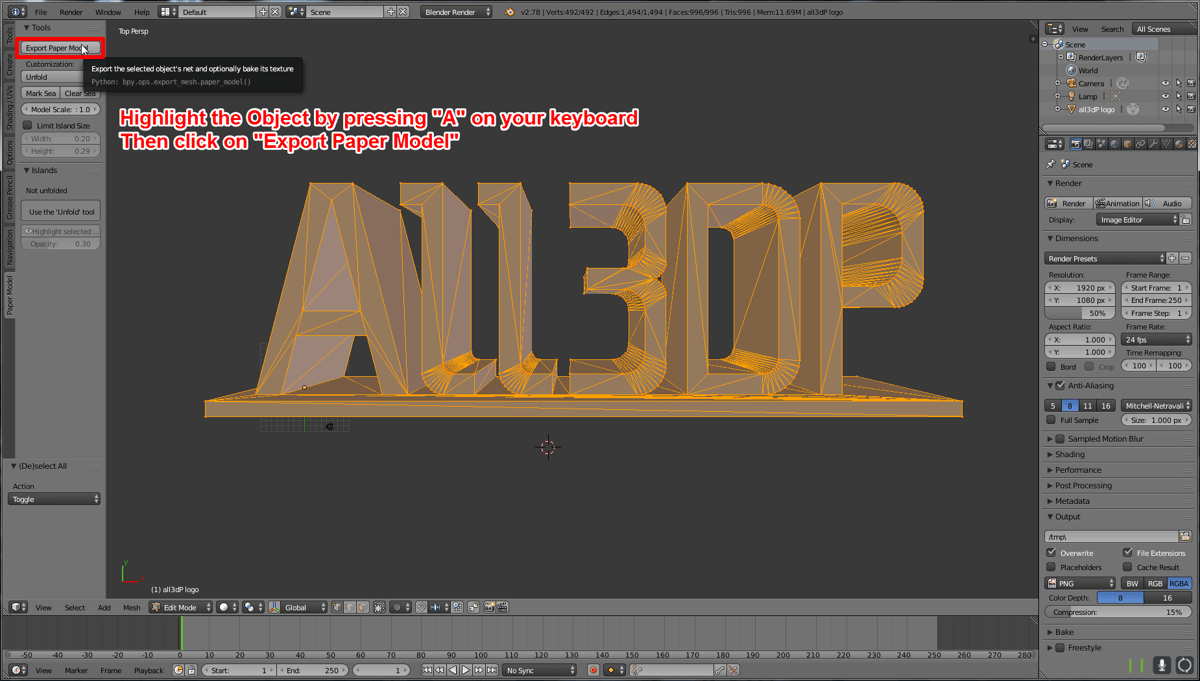1200x681 pixels.
Task: Open the Render Presets dropdown
Action: pos(1105,258)
